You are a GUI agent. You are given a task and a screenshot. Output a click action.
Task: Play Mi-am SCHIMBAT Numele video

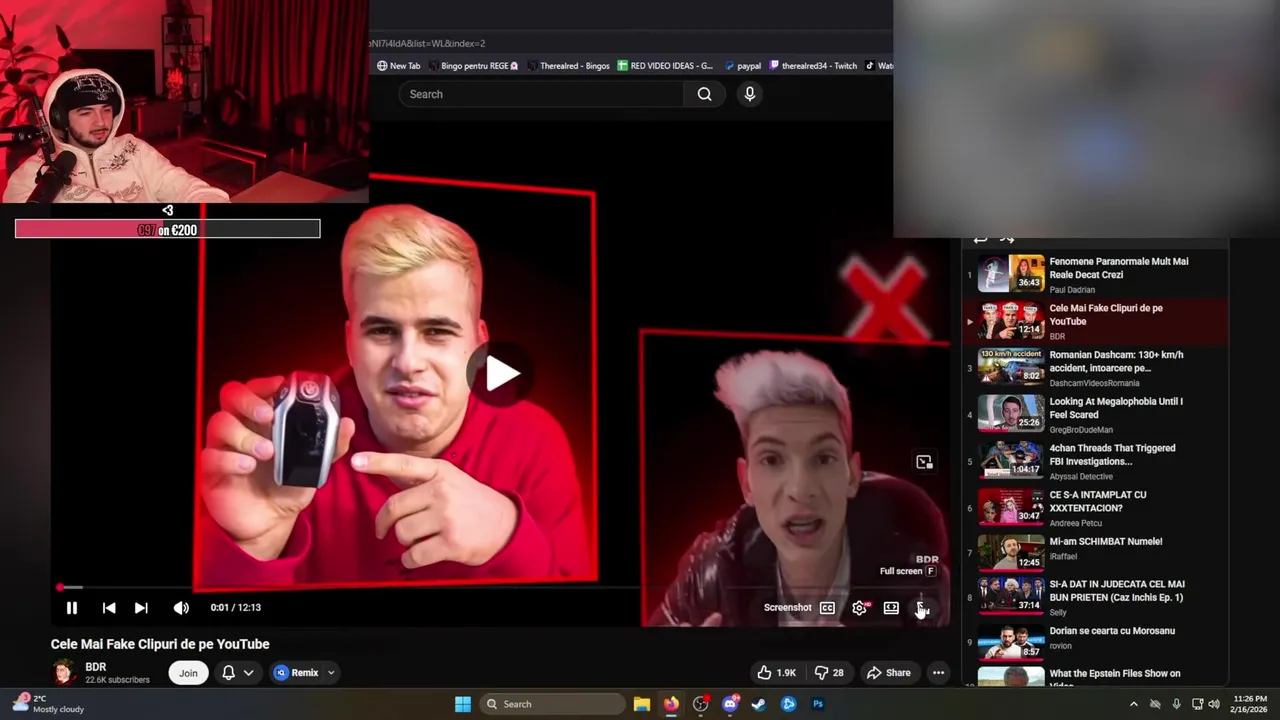1096,552
